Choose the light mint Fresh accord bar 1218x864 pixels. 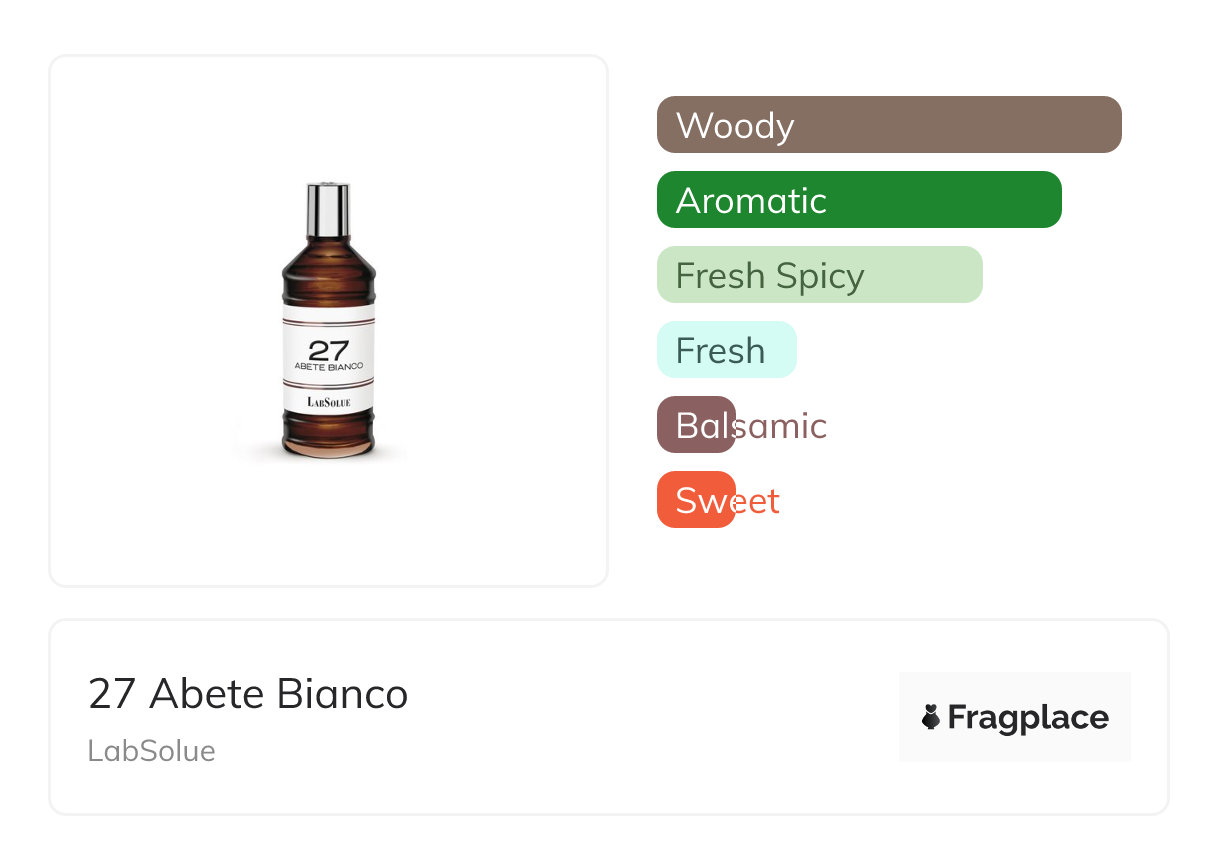(726, 350)
